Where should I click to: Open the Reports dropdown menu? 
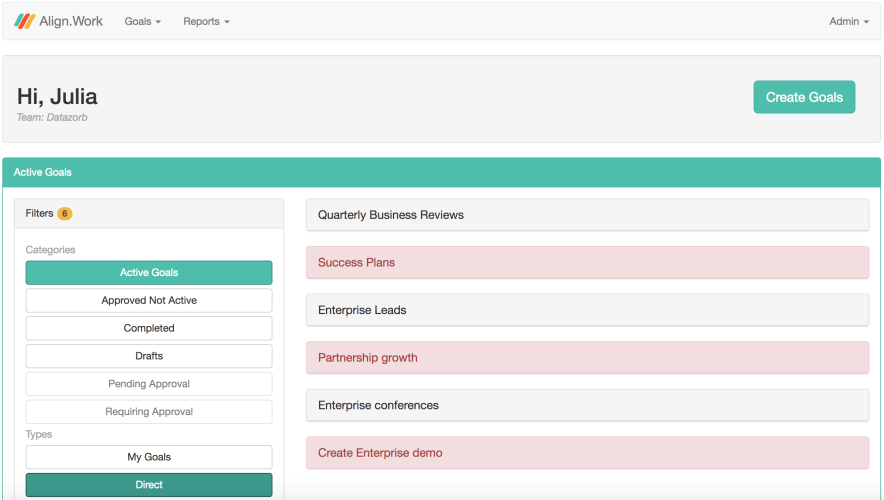(206, 21)
